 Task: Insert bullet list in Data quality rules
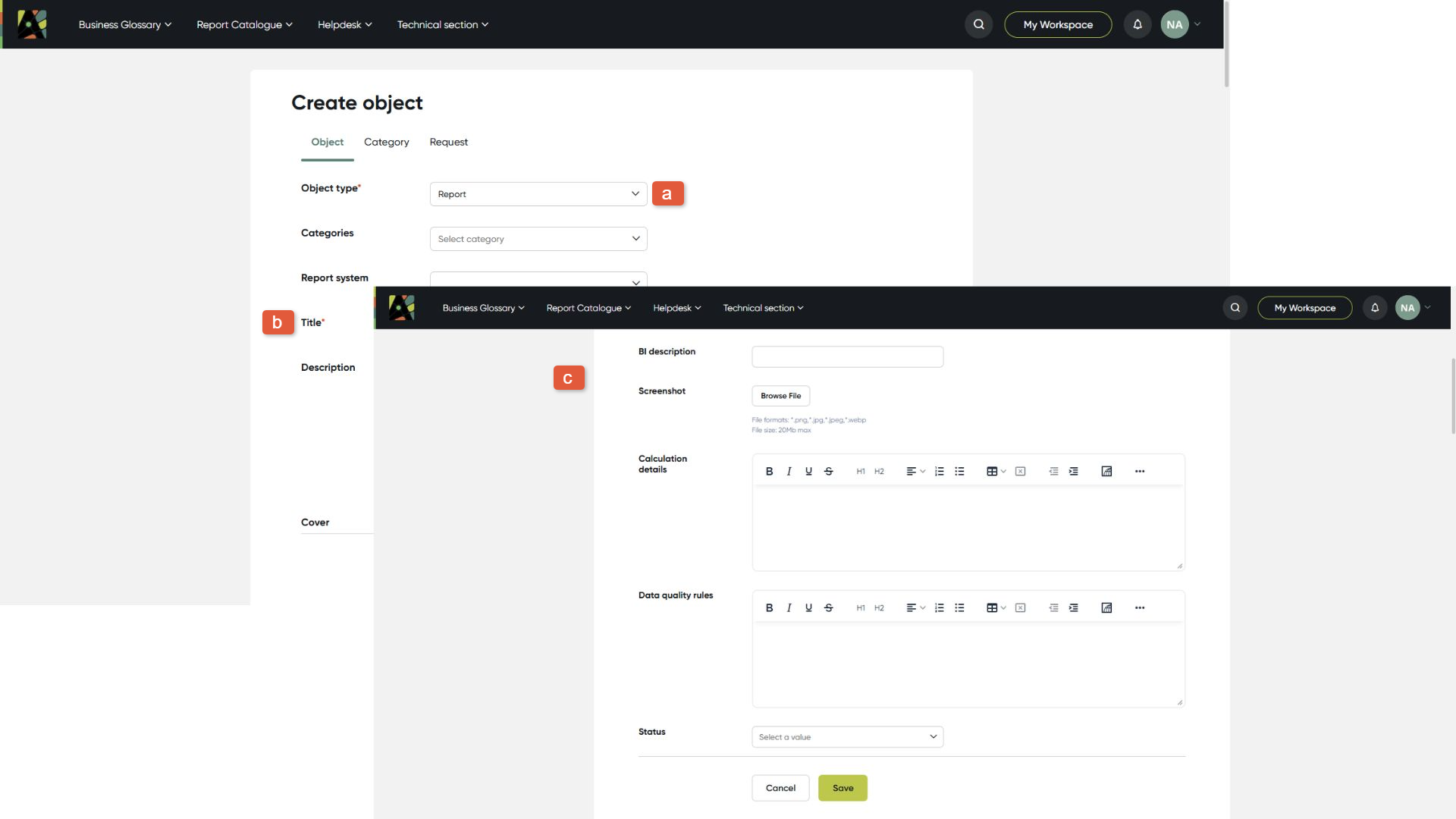click(959, 607)
